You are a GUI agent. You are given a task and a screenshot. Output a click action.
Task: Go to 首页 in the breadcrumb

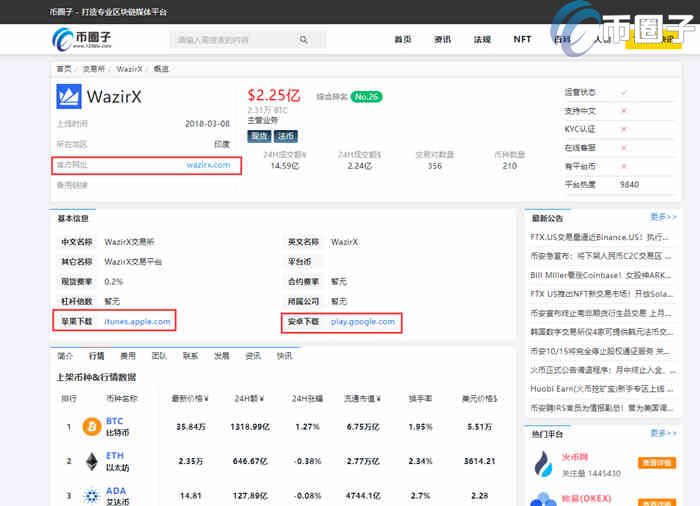click(x=64, y=69)
